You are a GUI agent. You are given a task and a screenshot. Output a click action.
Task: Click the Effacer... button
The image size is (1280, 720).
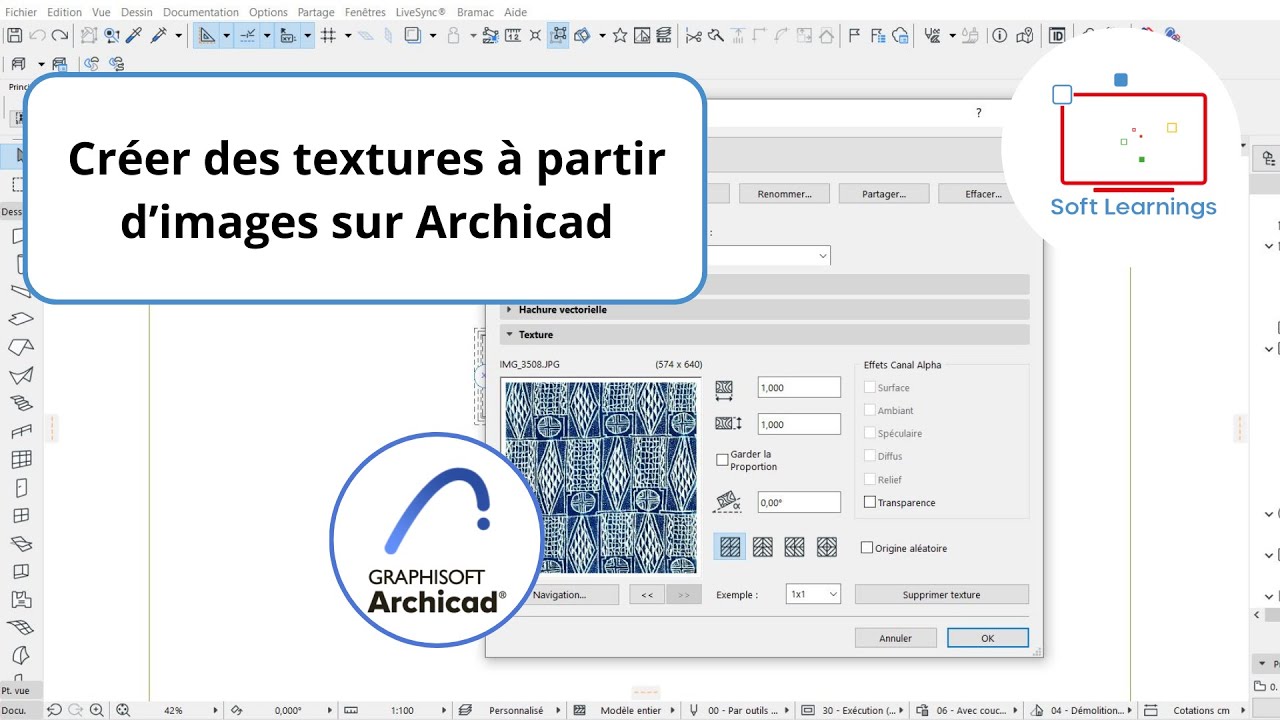point(984,194)
